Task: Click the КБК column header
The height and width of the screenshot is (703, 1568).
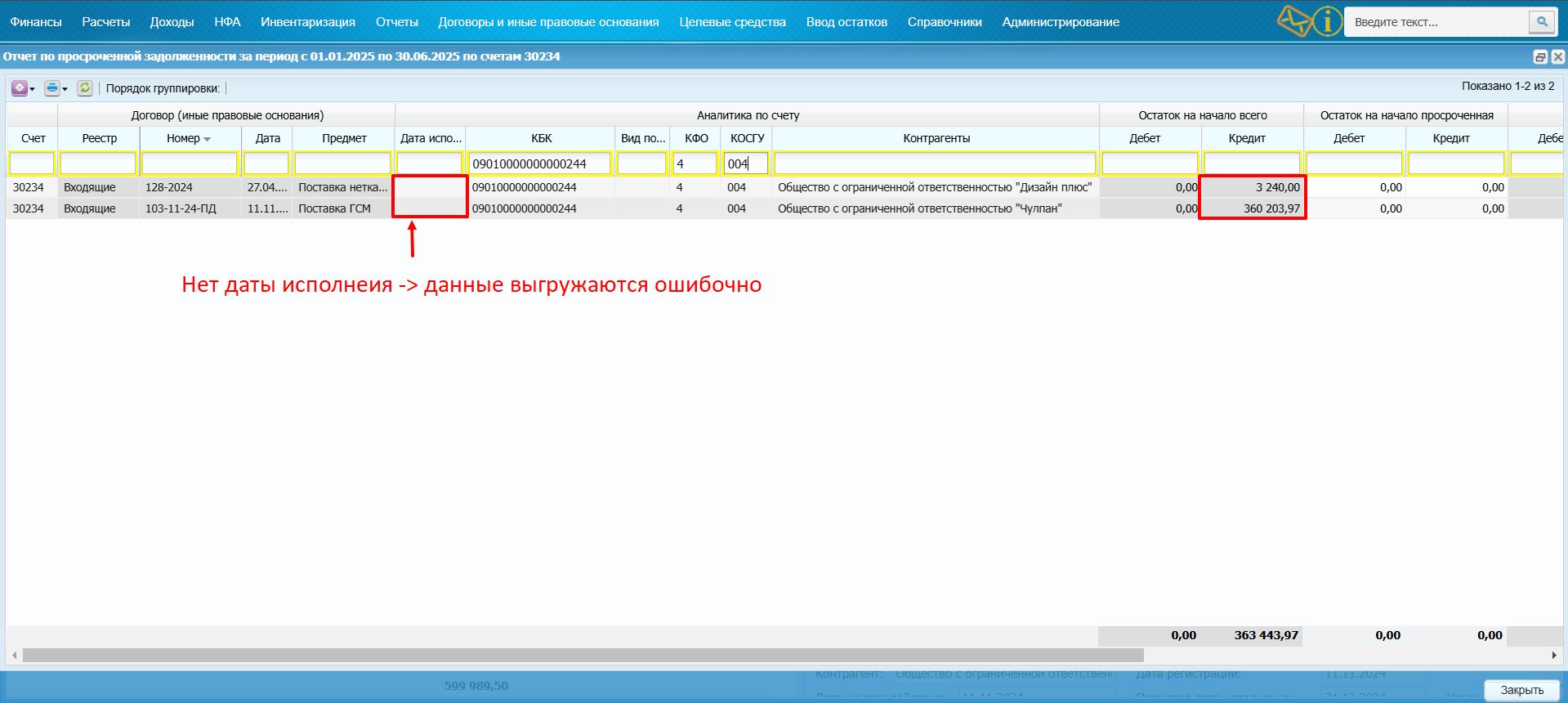Action: (541, 138)
